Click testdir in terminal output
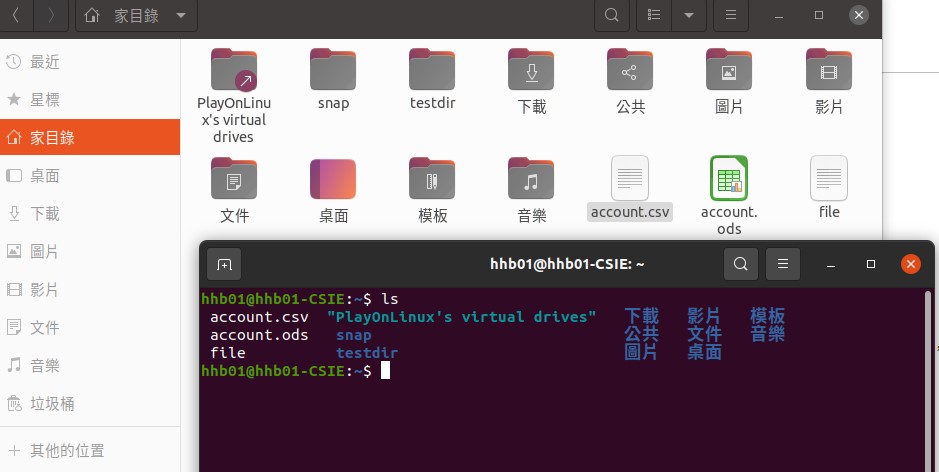The width and height of the screenshot is (939, 472). [367, 353]
